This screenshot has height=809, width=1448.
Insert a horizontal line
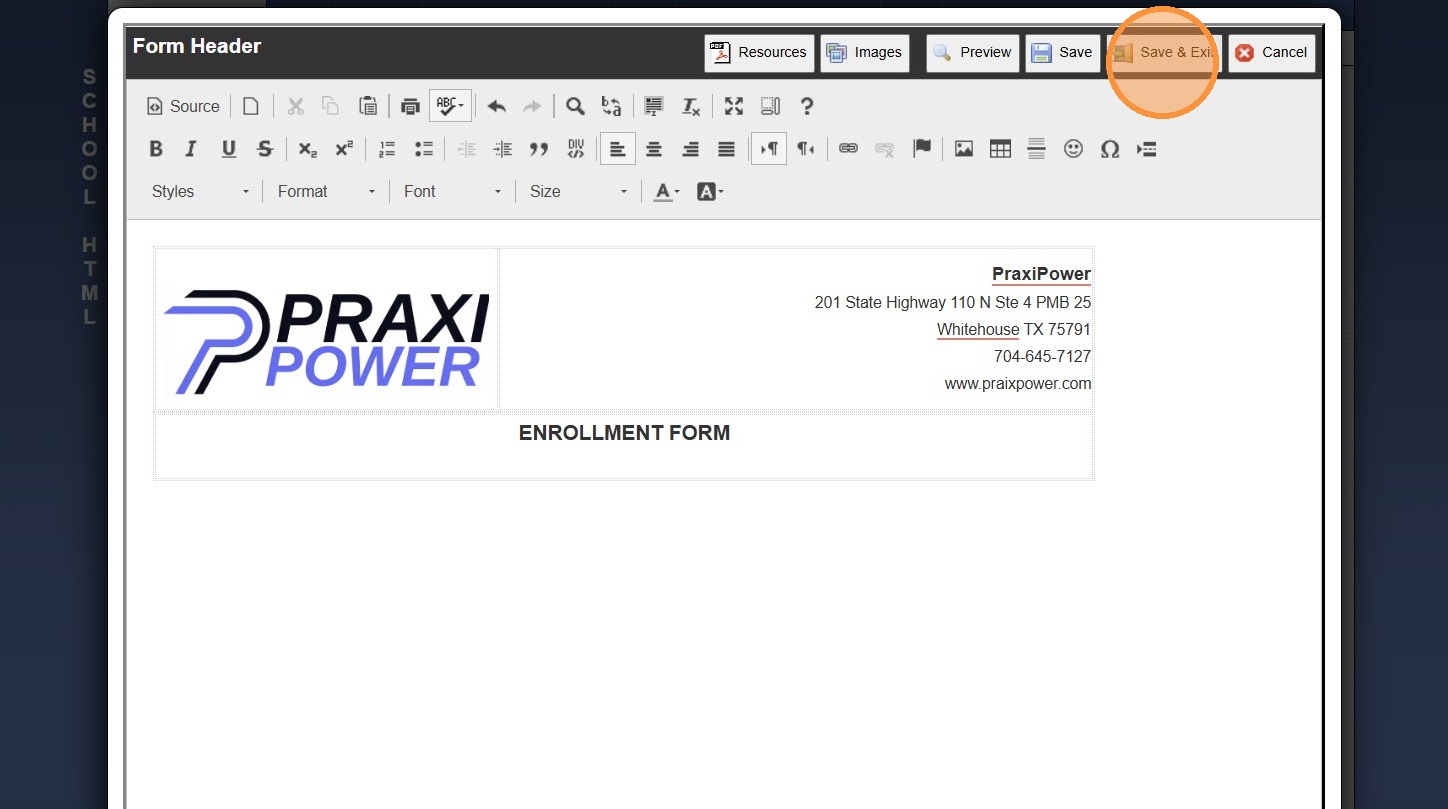(x=1037, y=149)
